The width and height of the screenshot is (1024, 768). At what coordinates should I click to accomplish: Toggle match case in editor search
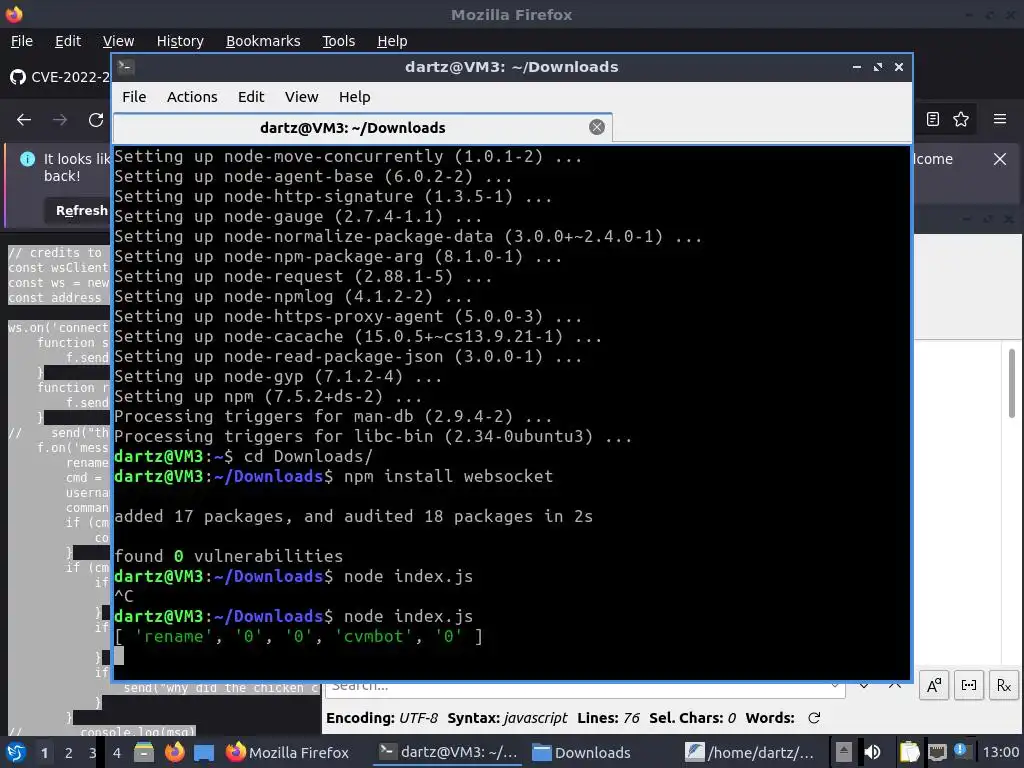(x=934, y=685)
